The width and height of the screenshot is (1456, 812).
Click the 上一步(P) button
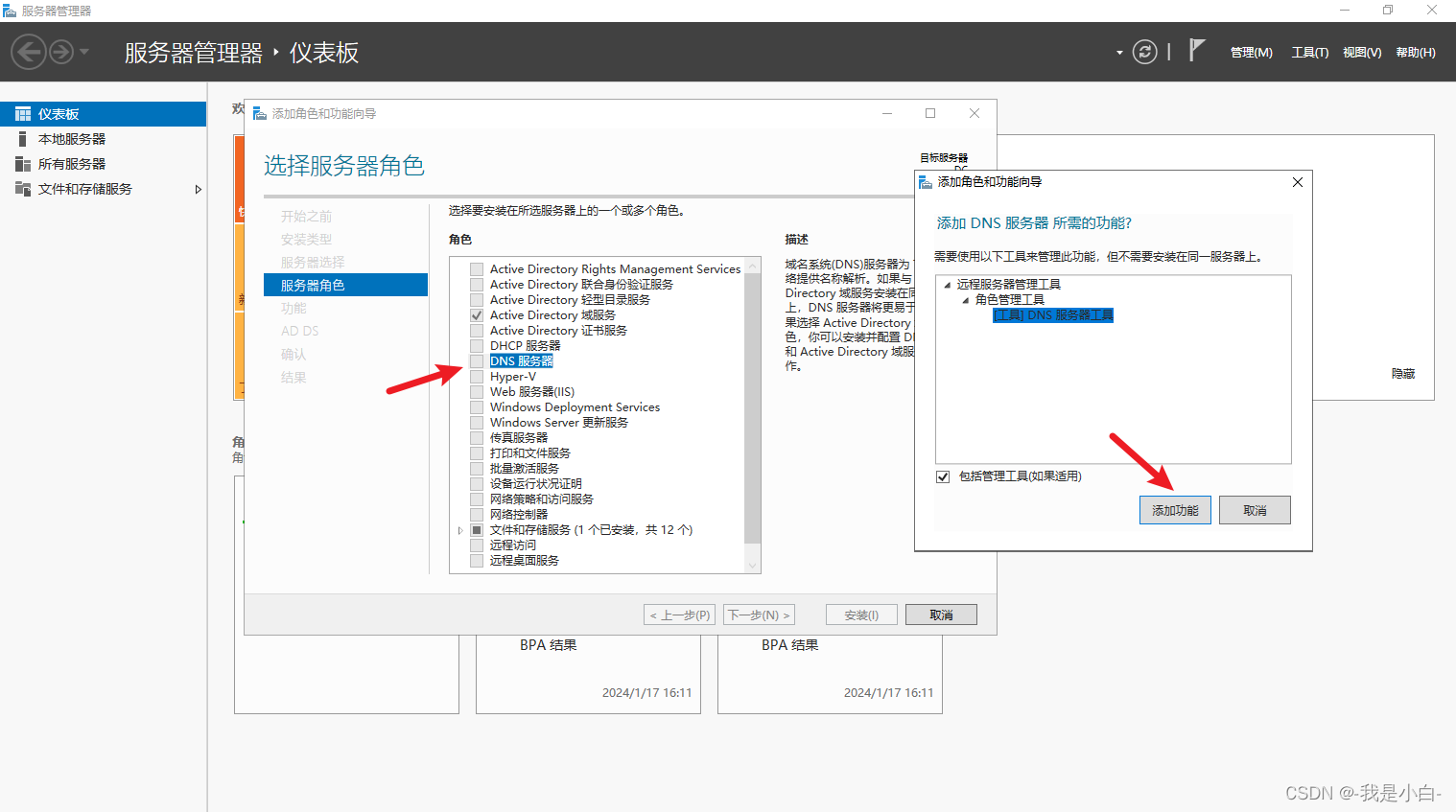click(x=680, y=615)
